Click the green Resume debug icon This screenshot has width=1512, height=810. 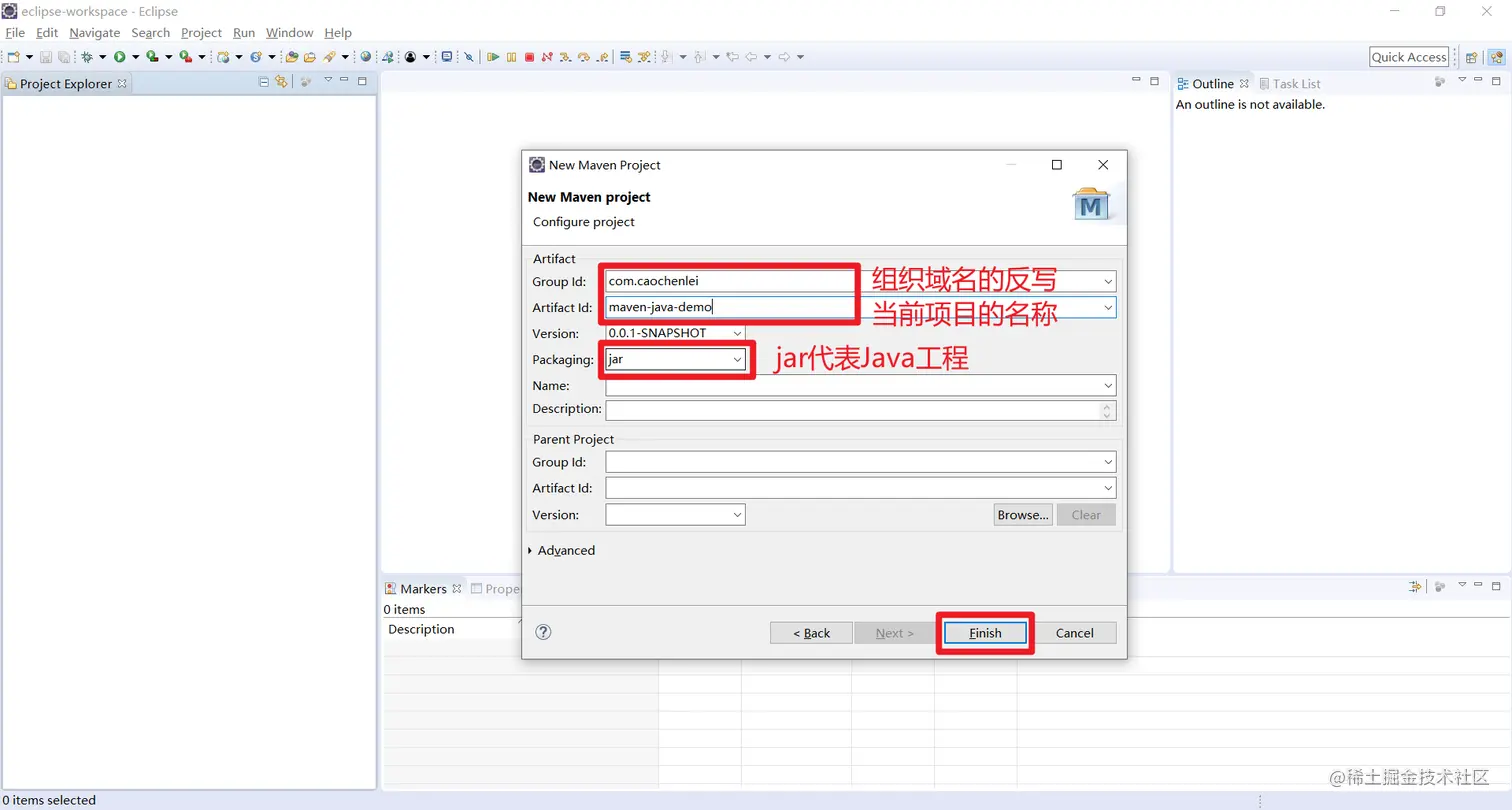pos(493,57)
